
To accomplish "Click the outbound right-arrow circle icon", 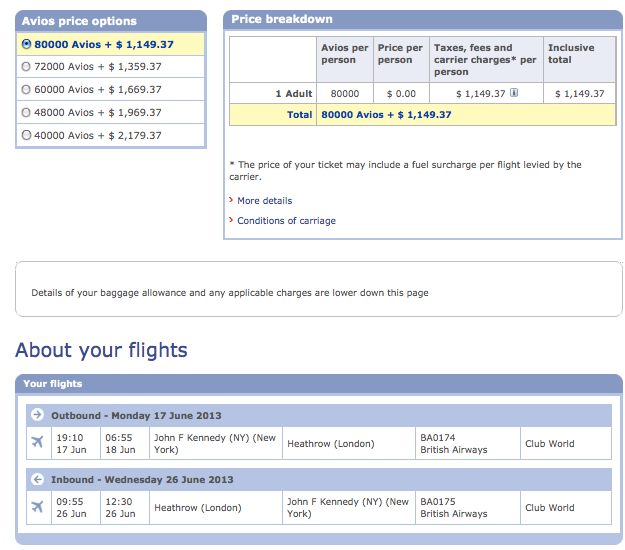I will [37, 415].
